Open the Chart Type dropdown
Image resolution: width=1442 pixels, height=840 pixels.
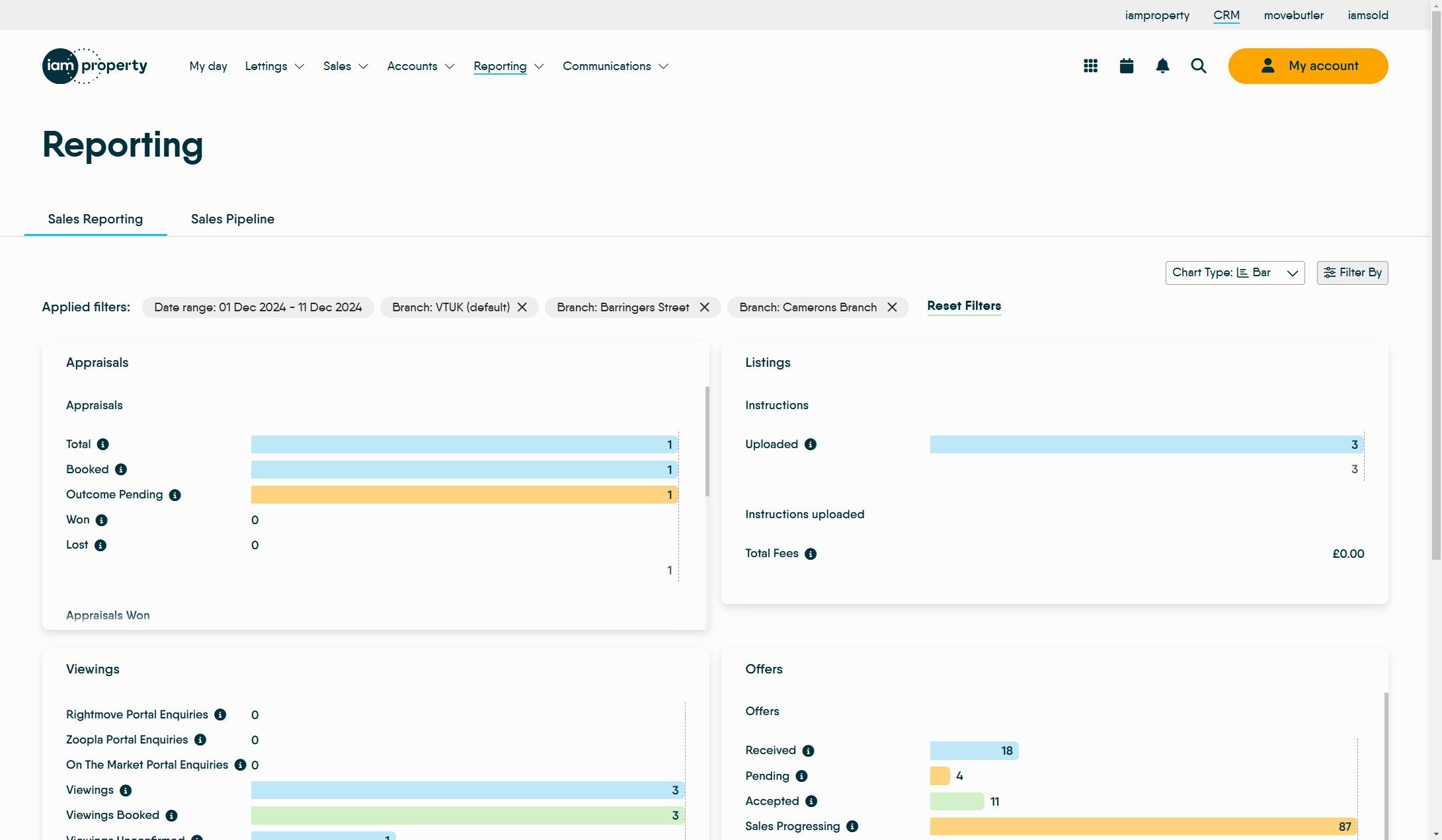coord(1234,273)
